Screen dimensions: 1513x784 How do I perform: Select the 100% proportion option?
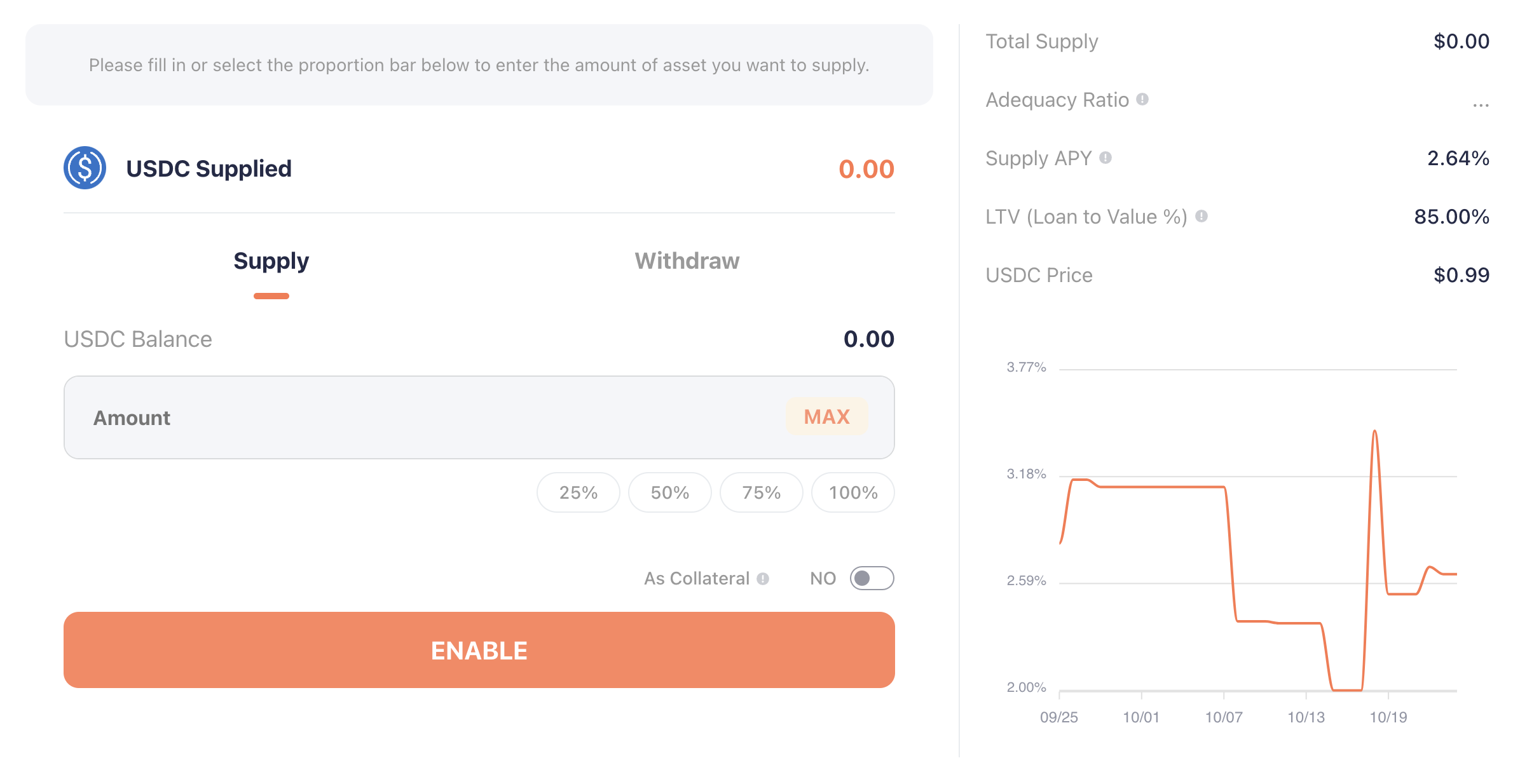[852, 492]
